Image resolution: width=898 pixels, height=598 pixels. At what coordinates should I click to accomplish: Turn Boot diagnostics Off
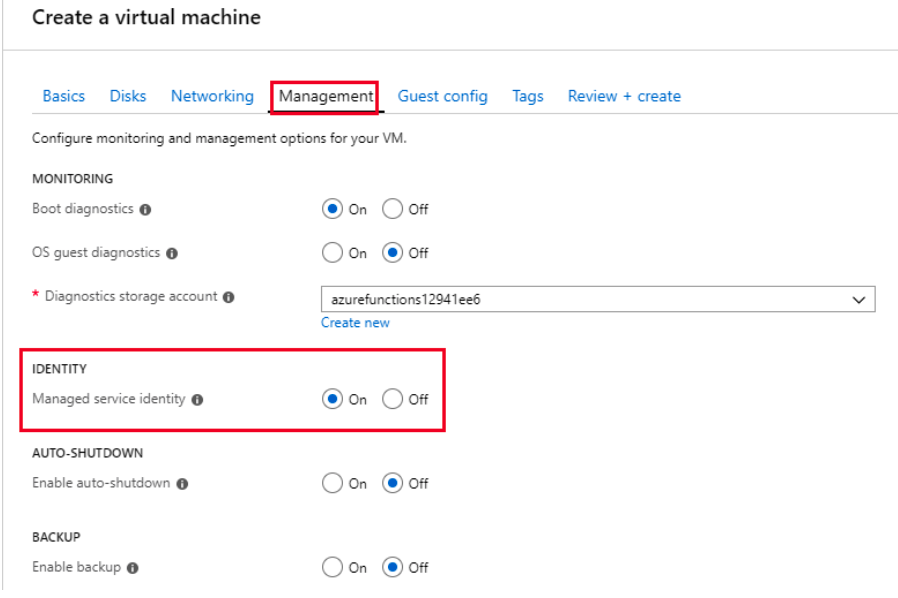click(x=393, y=210)
